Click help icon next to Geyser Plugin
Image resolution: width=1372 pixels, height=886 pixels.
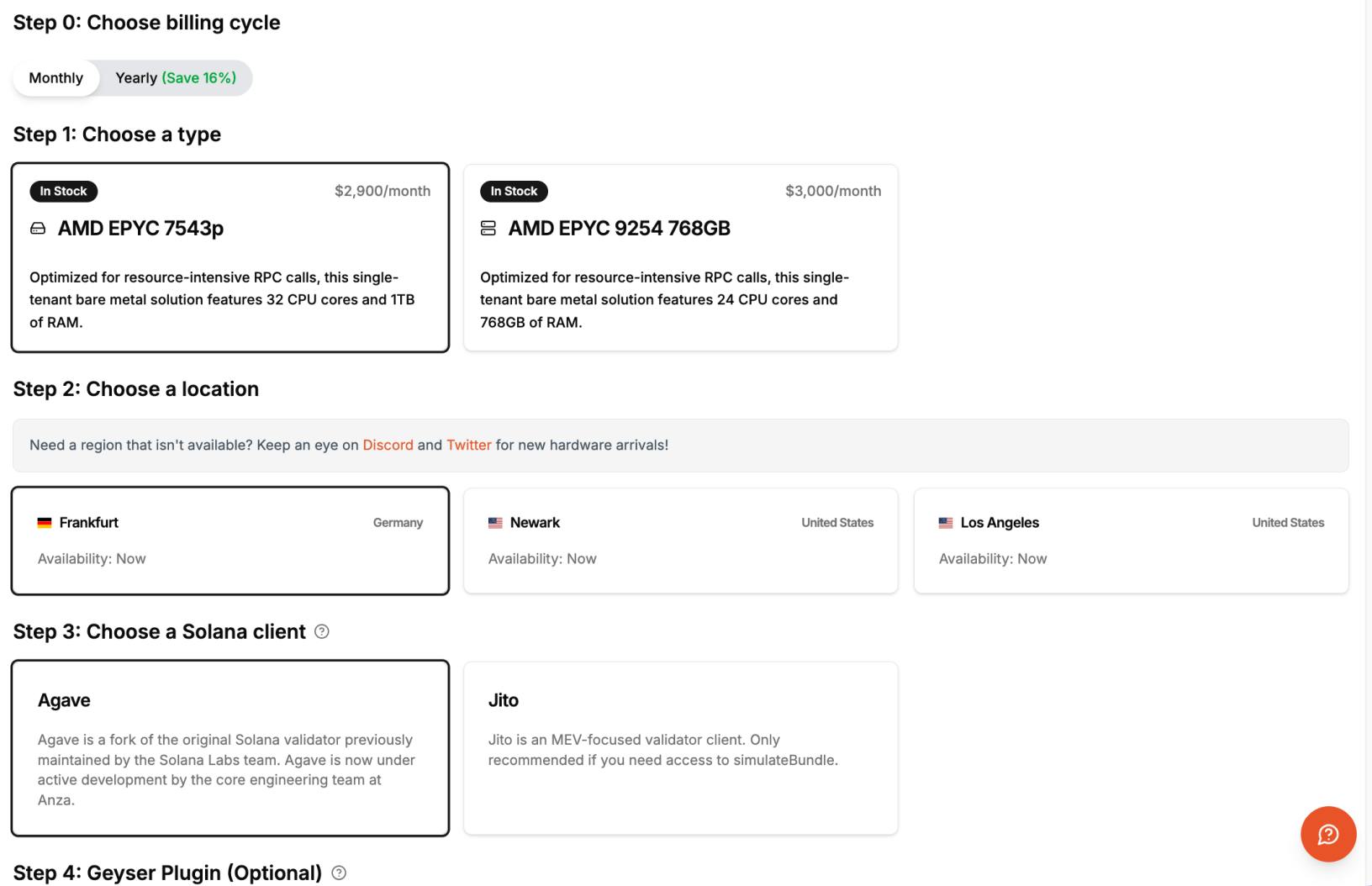click(339, 873)
